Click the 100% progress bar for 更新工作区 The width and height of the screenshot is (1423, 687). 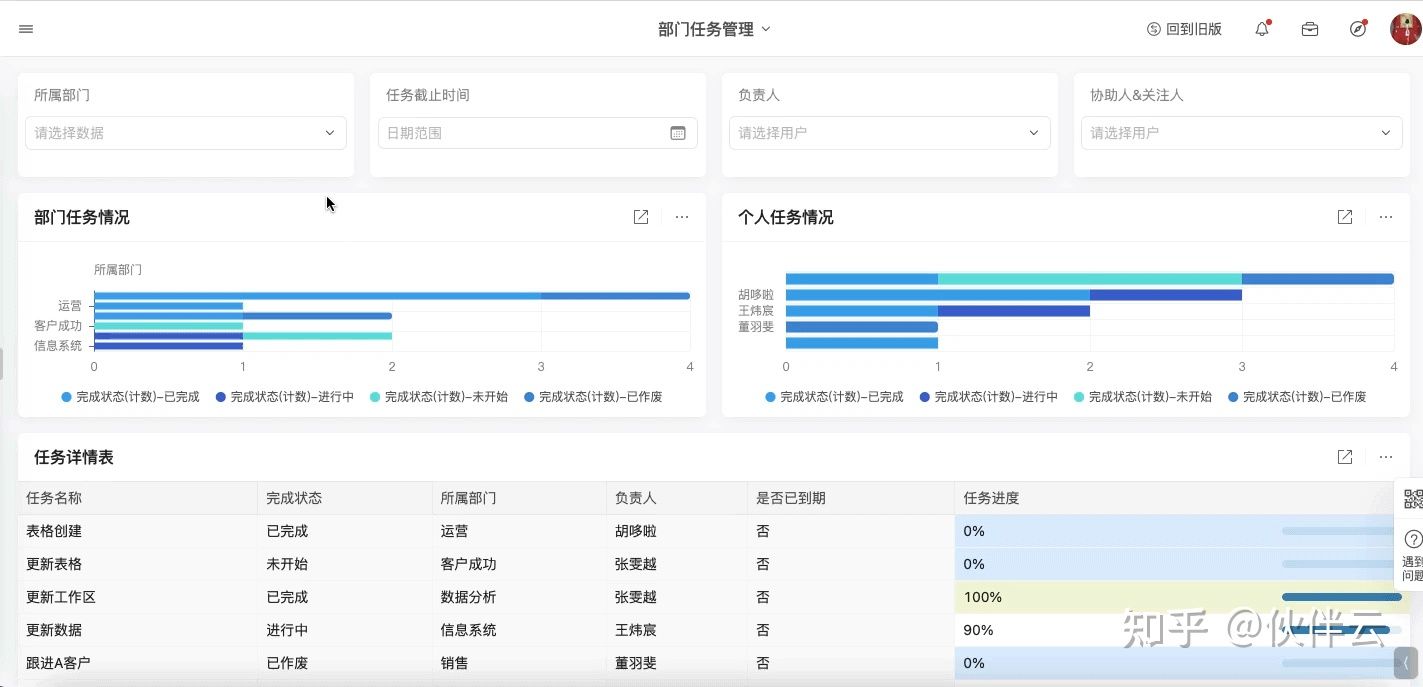pos(1341,597)
